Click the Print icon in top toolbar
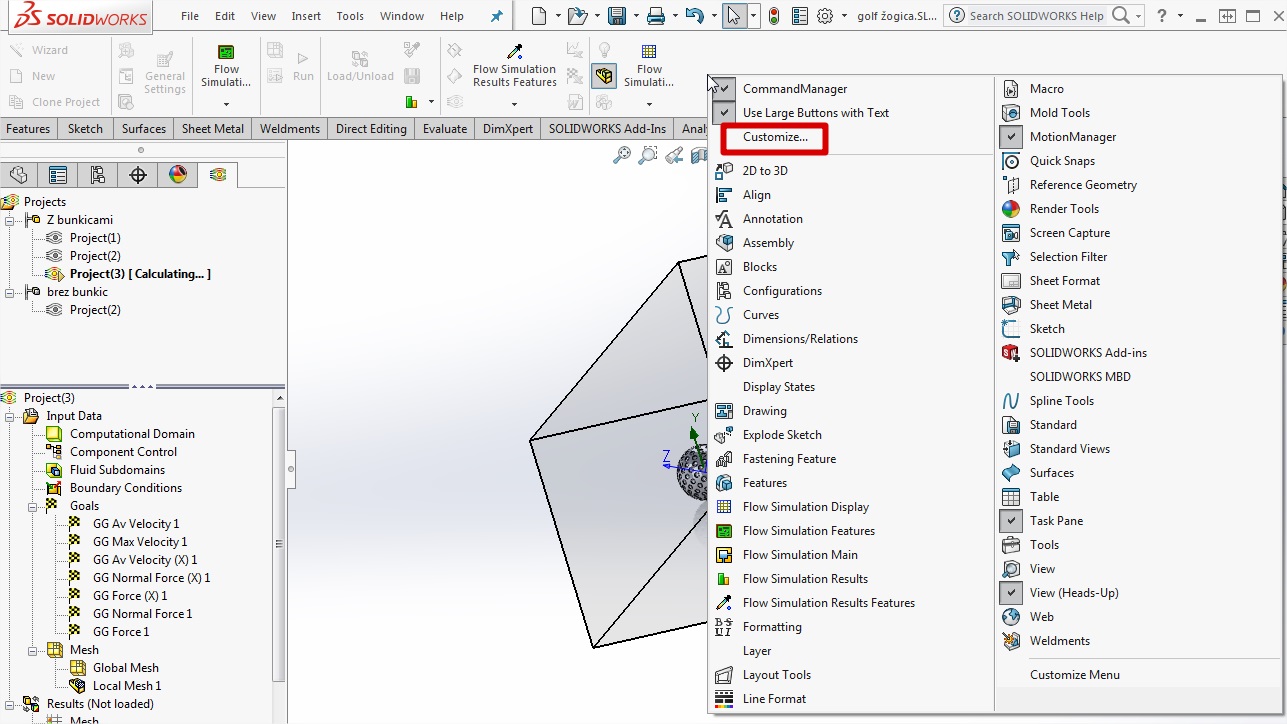The width and height of the screenshot is (1287, 724). [655, 16]
